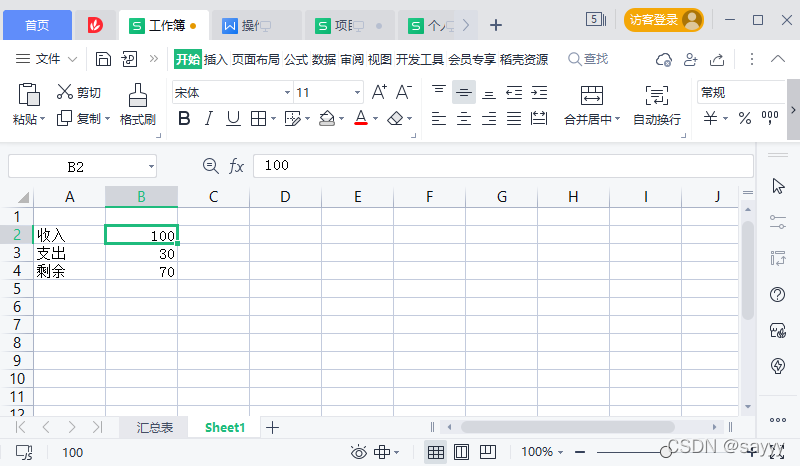Click the zoom out minus button

click(580, 452)
